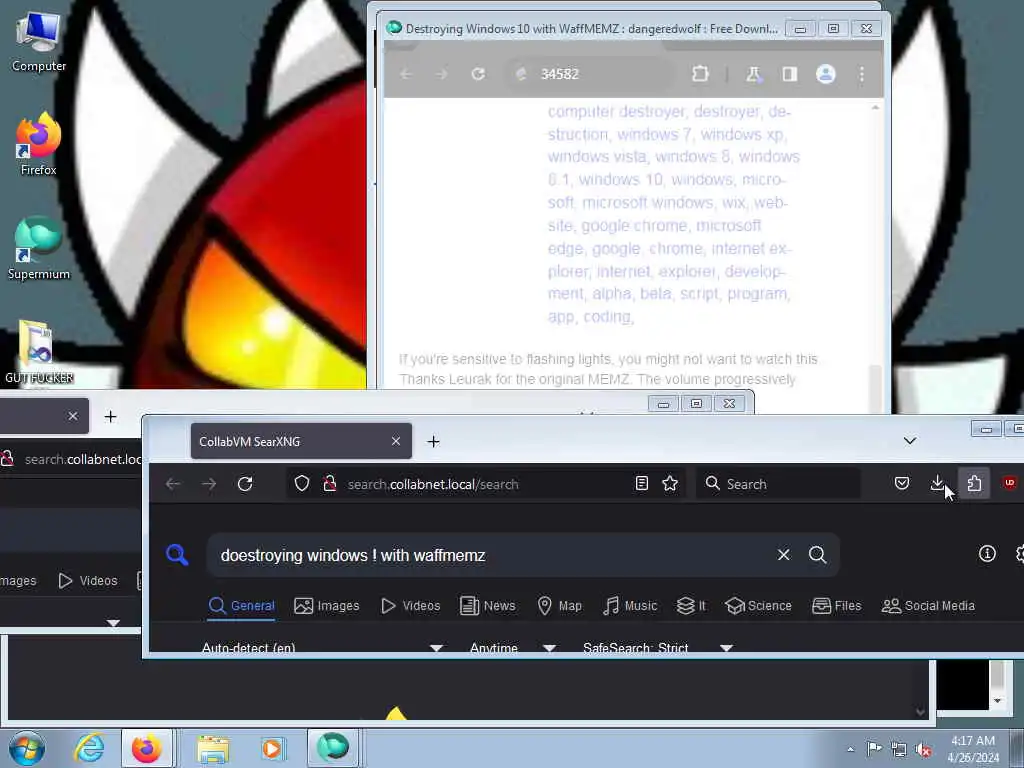Go forward in the Supermium window
The height and width of the screenshot is (768, 1024).
click(442, 74)
